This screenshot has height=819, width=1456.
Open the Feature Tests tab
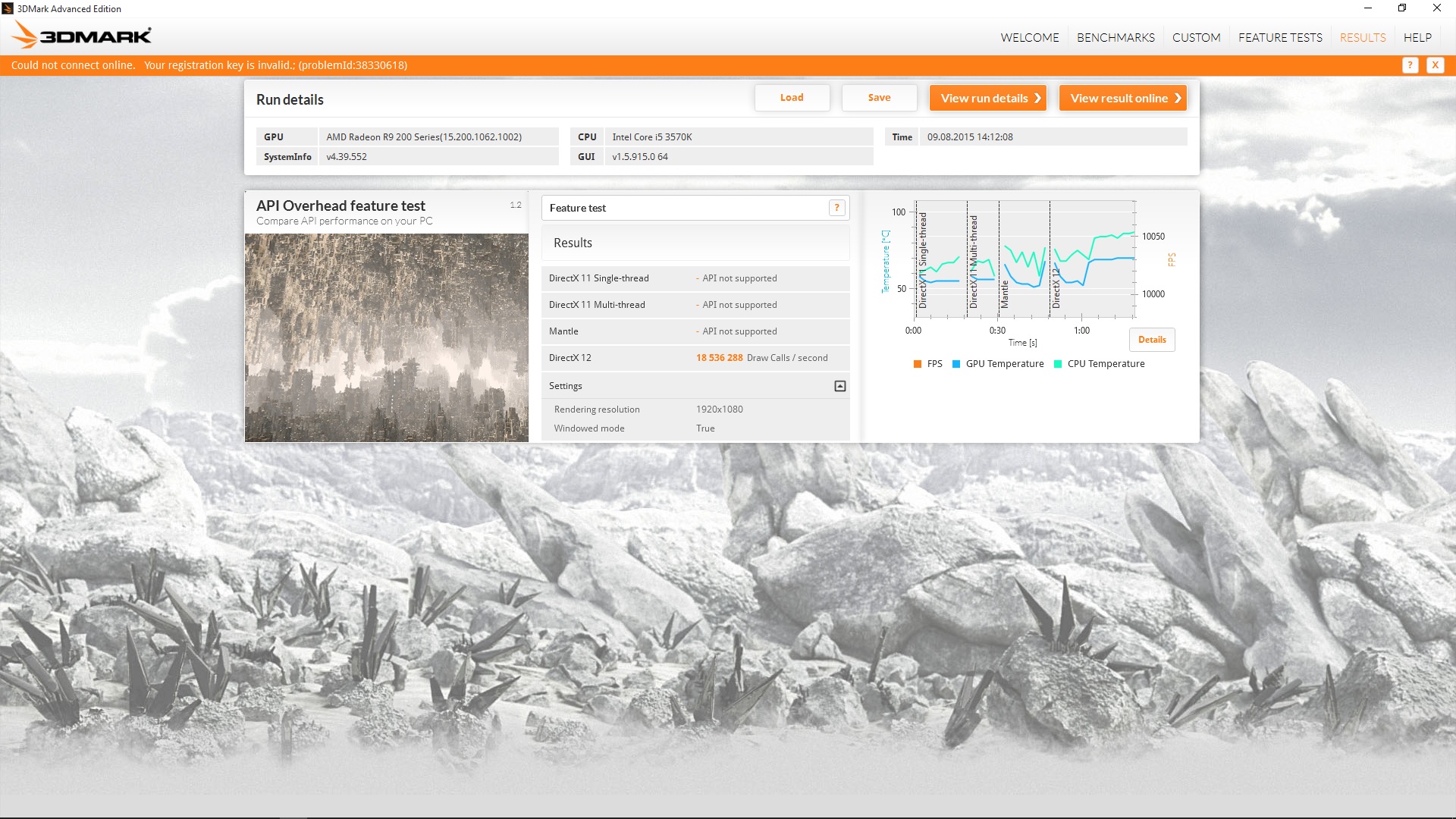[x=1280, y=37]
